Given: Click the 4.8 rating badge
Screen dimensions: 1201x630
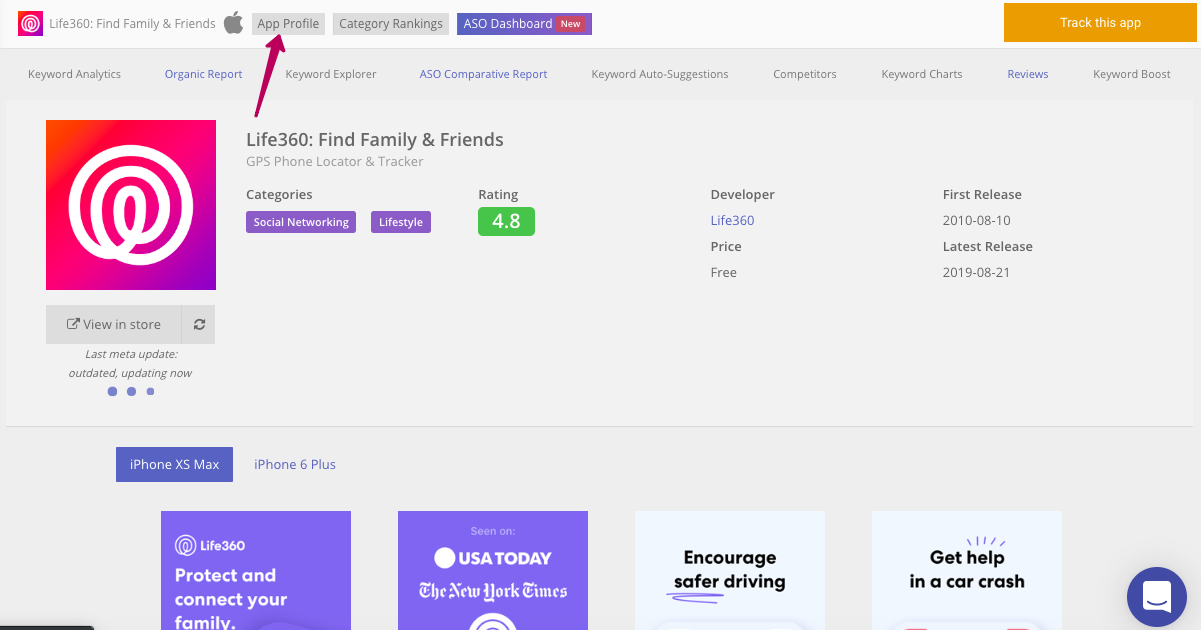Looking at the screenshot, I should (506, 221).
